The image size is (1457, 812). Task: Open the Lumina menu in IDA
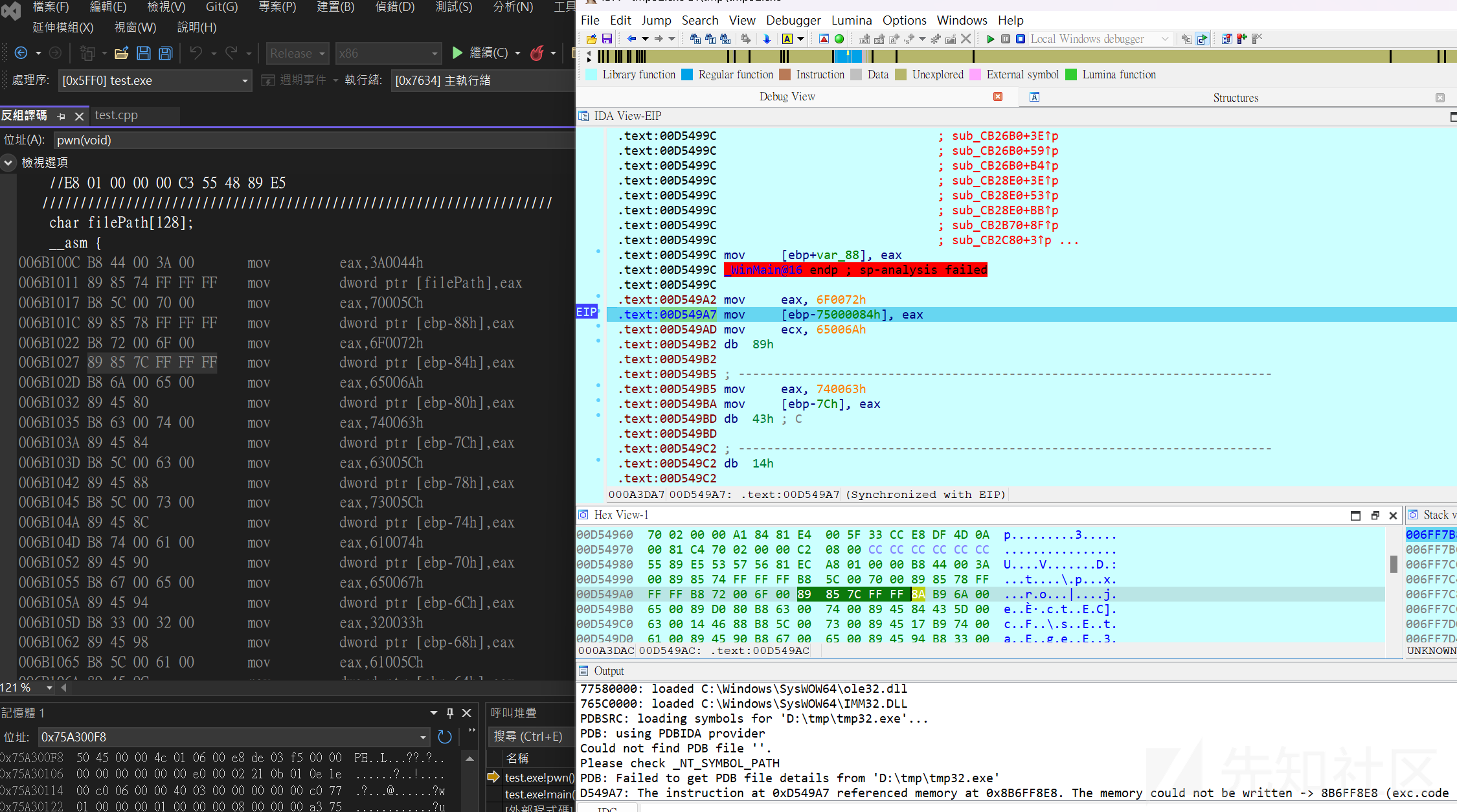[x=852, y=20]
